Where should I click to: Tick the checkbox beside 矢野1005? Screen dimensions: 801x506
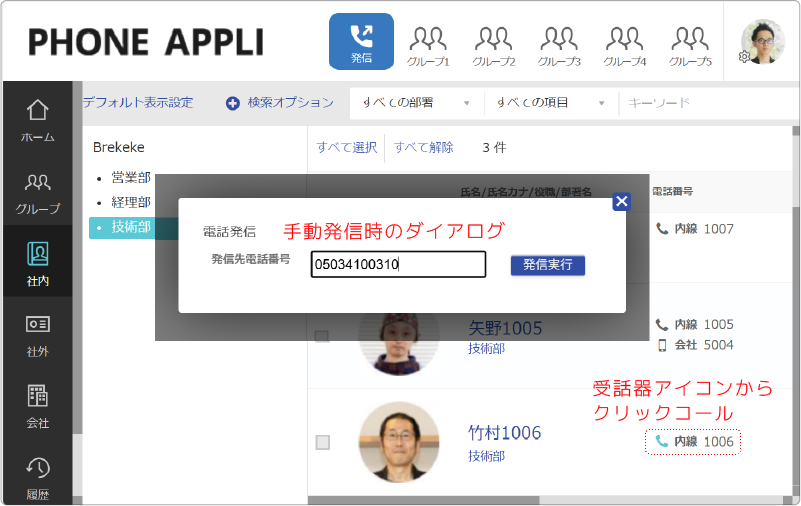[322, 336]
